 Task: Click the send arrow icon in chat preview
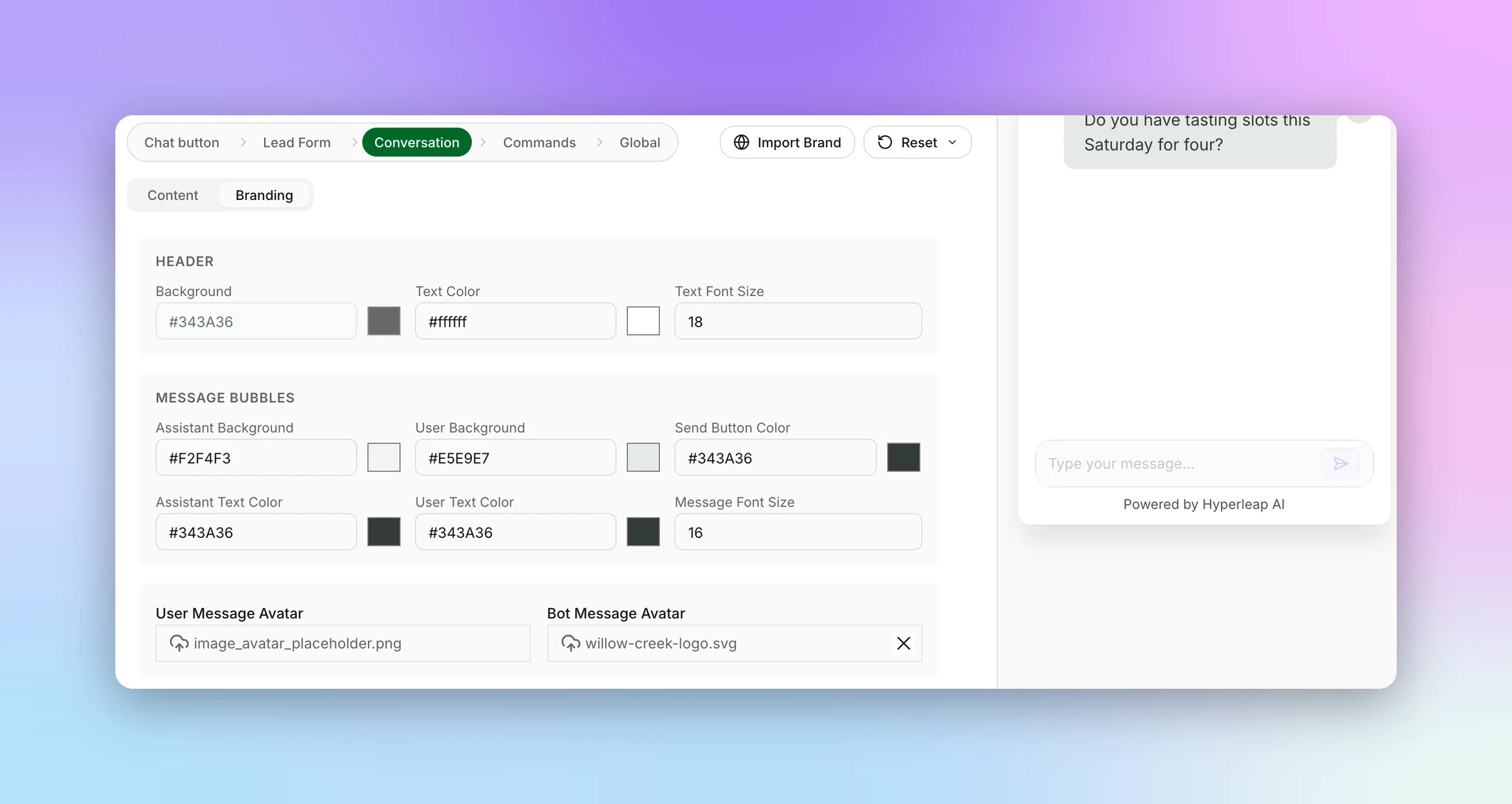tap(1340, 464)
